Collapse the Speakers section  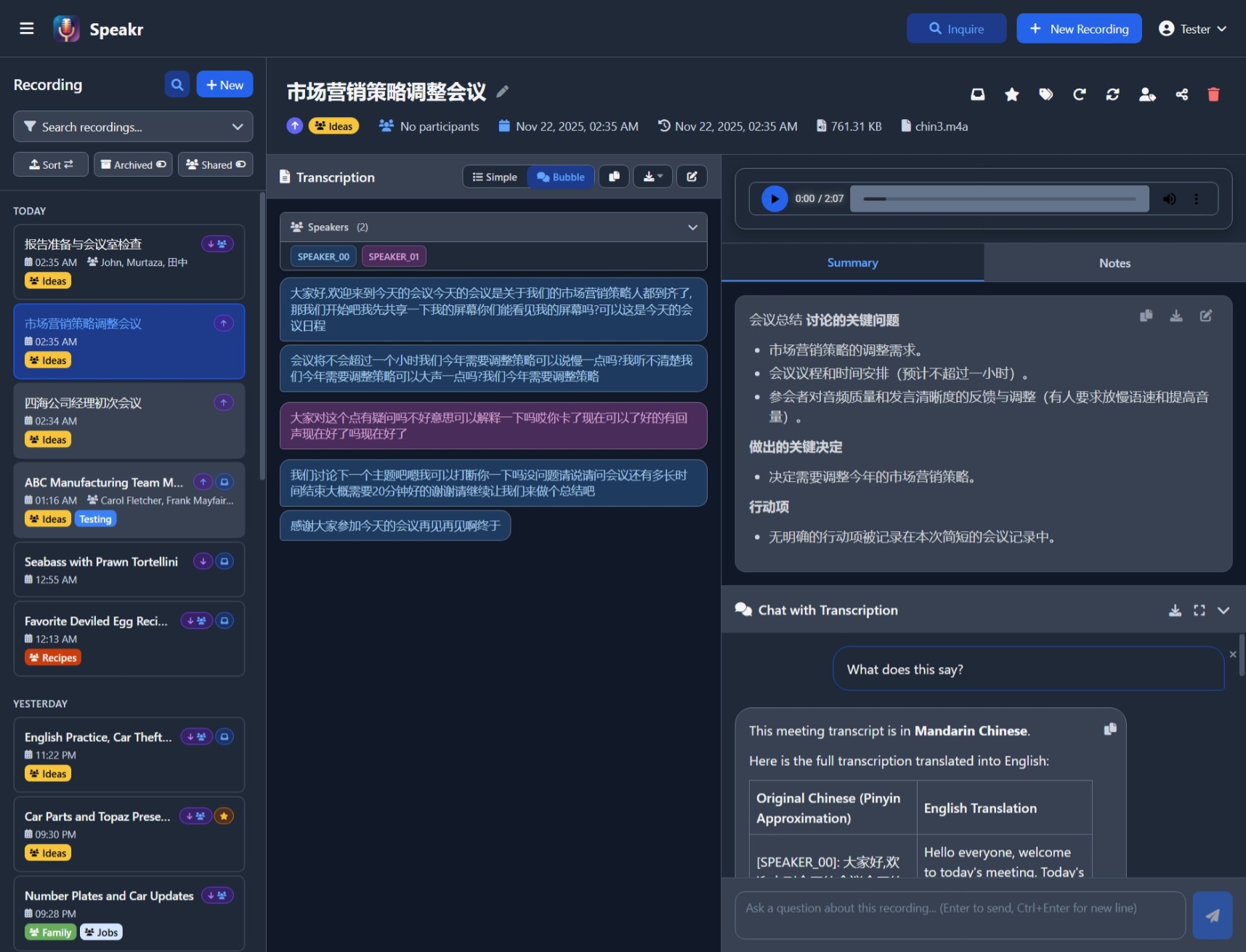[x=692, y=227]
